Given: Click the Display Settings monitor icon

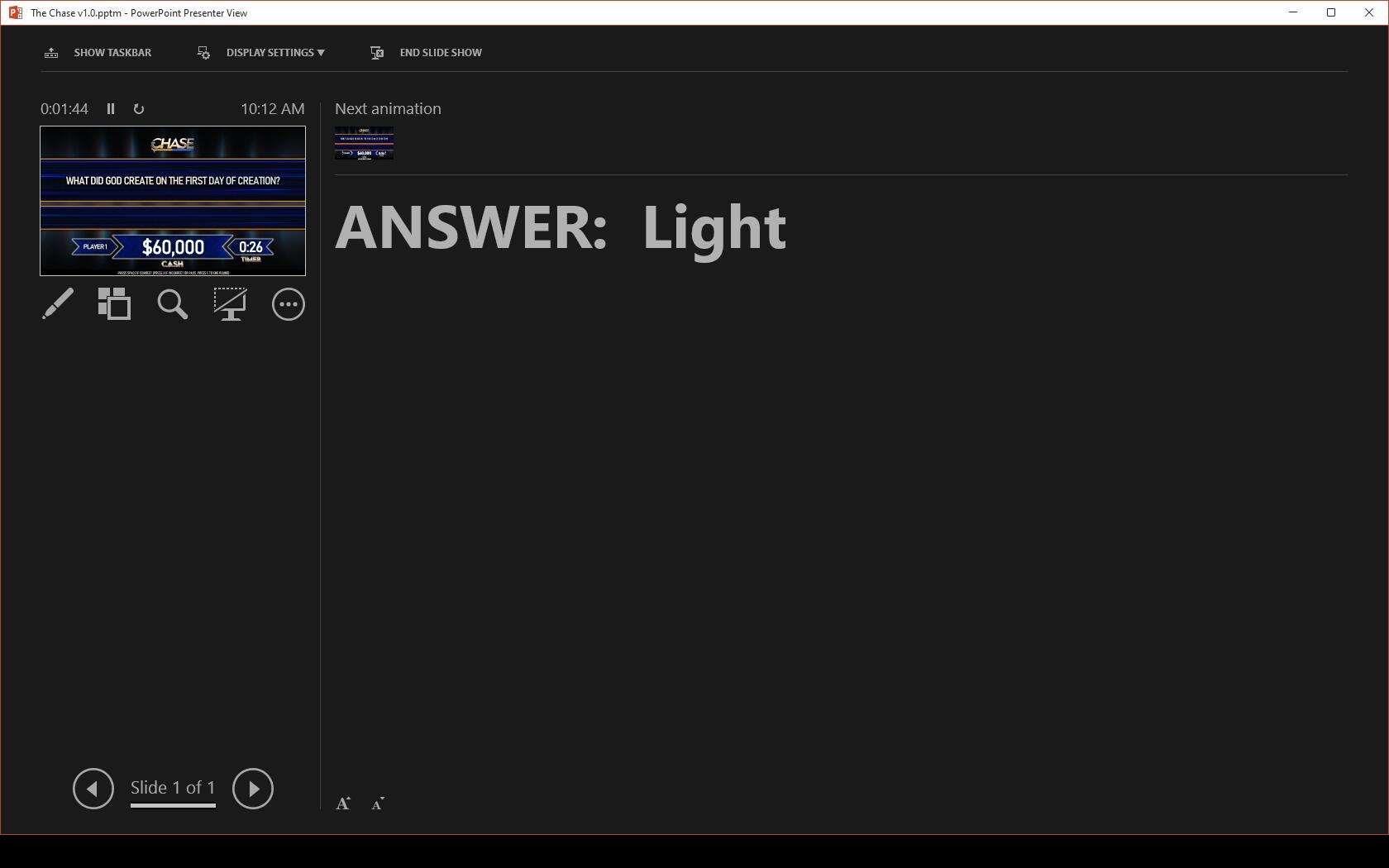Looking at the screenshot, I should tap(203, 53).
